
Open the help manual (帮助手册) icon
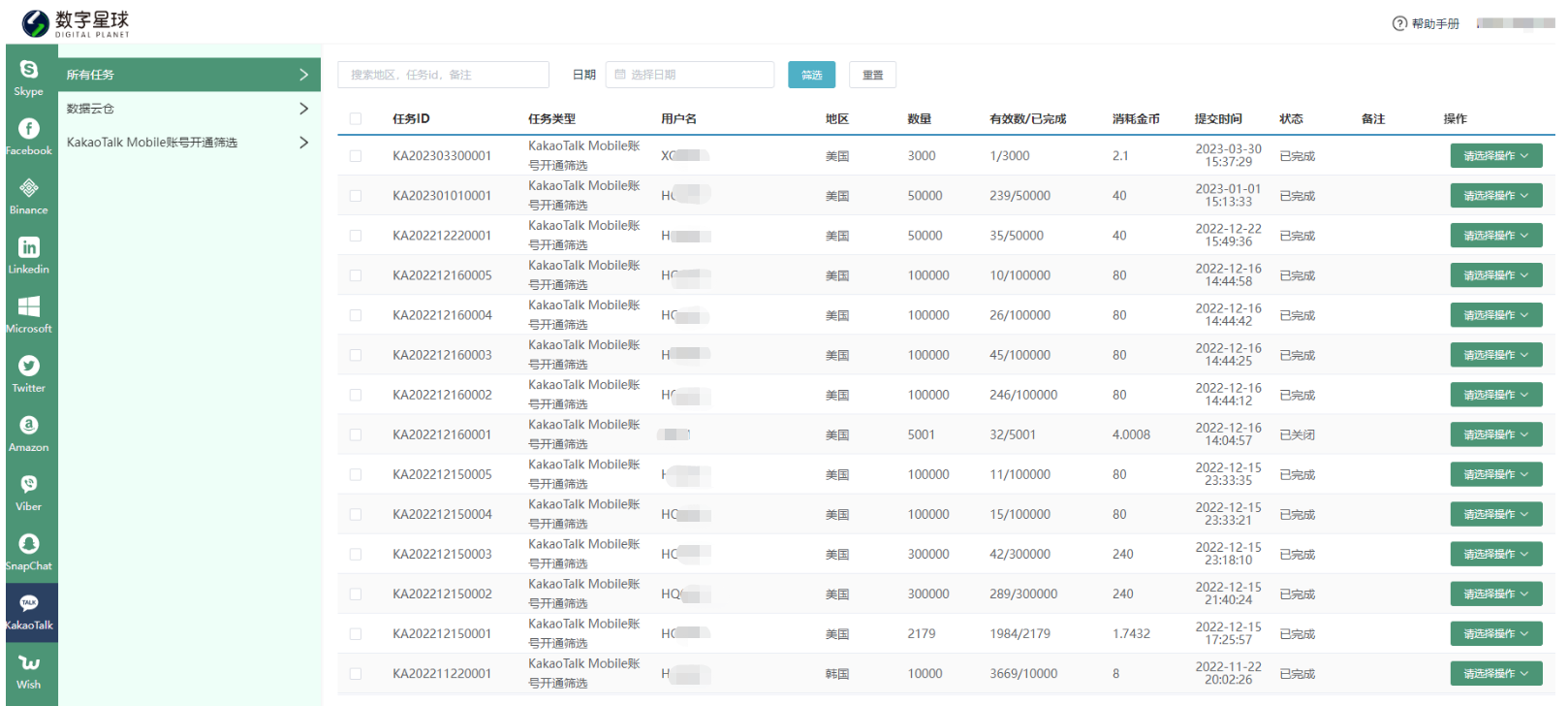[1399, 23]
